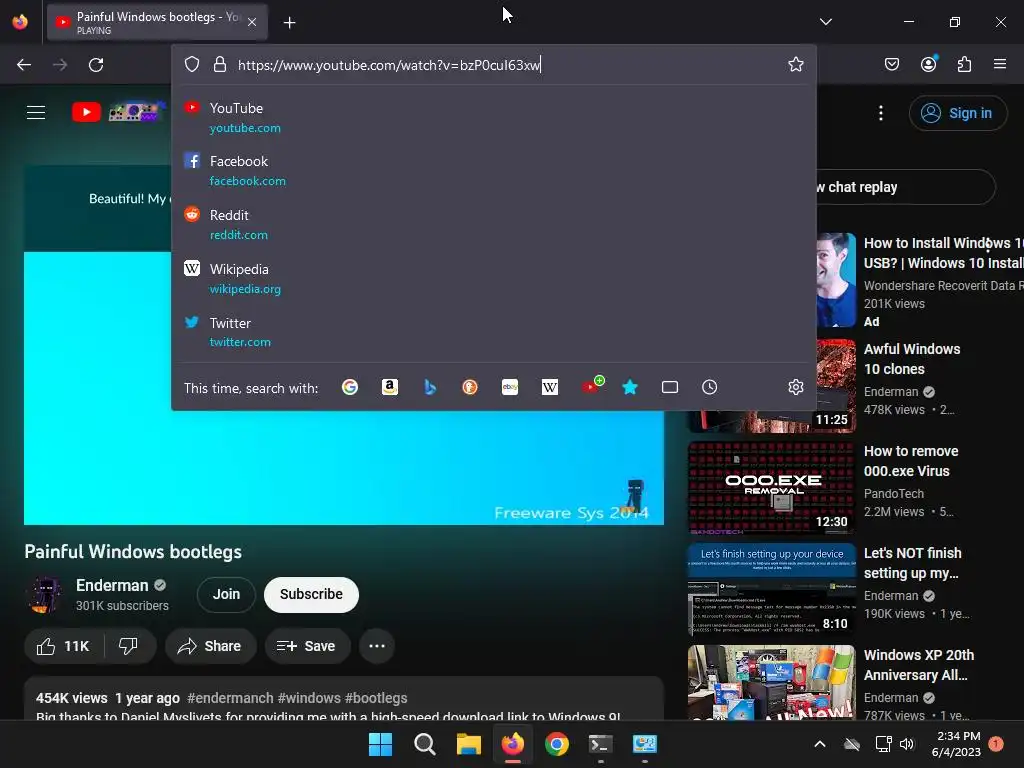This screenshot has width=1024, height=768.
Task: Search this time with DuckDuckGo
Action: pos(470,387)
